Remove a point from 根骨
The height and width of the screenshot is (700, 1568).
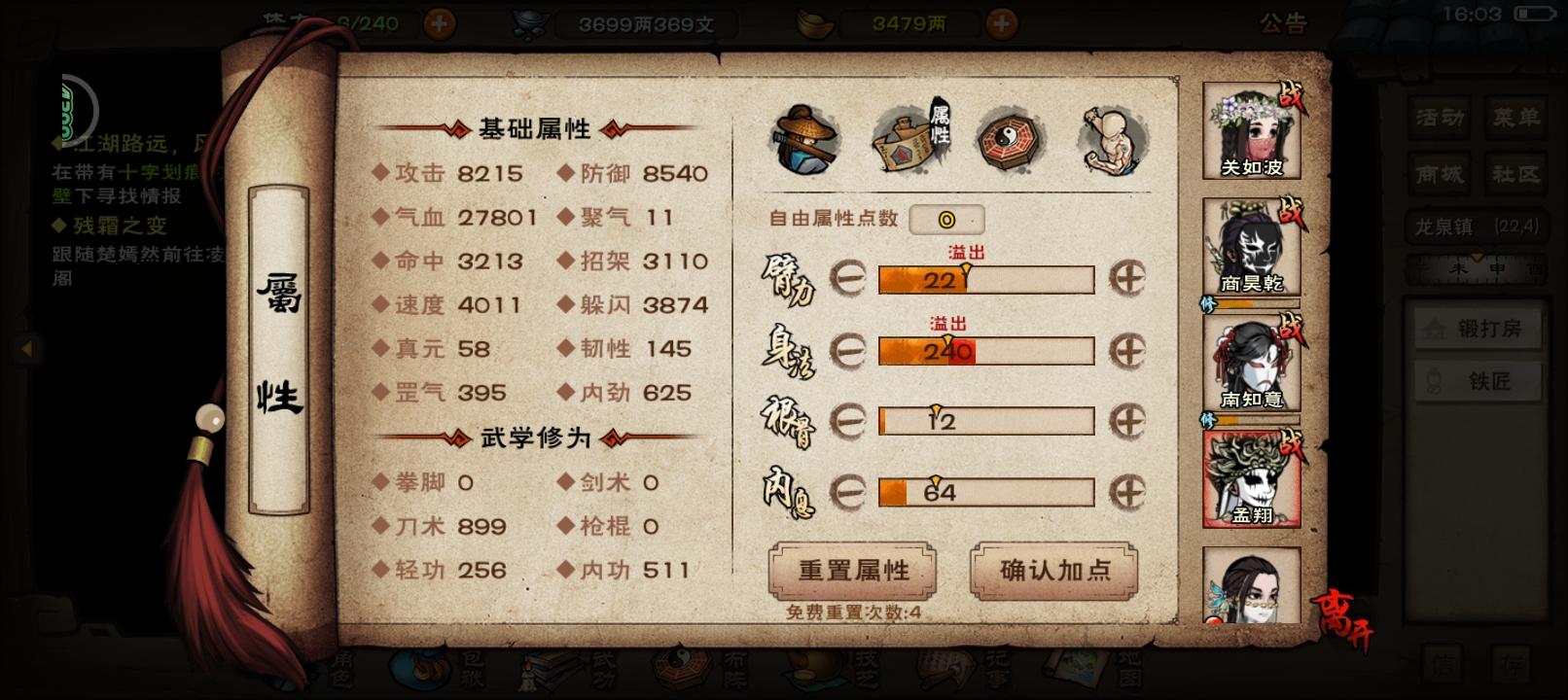847,421
